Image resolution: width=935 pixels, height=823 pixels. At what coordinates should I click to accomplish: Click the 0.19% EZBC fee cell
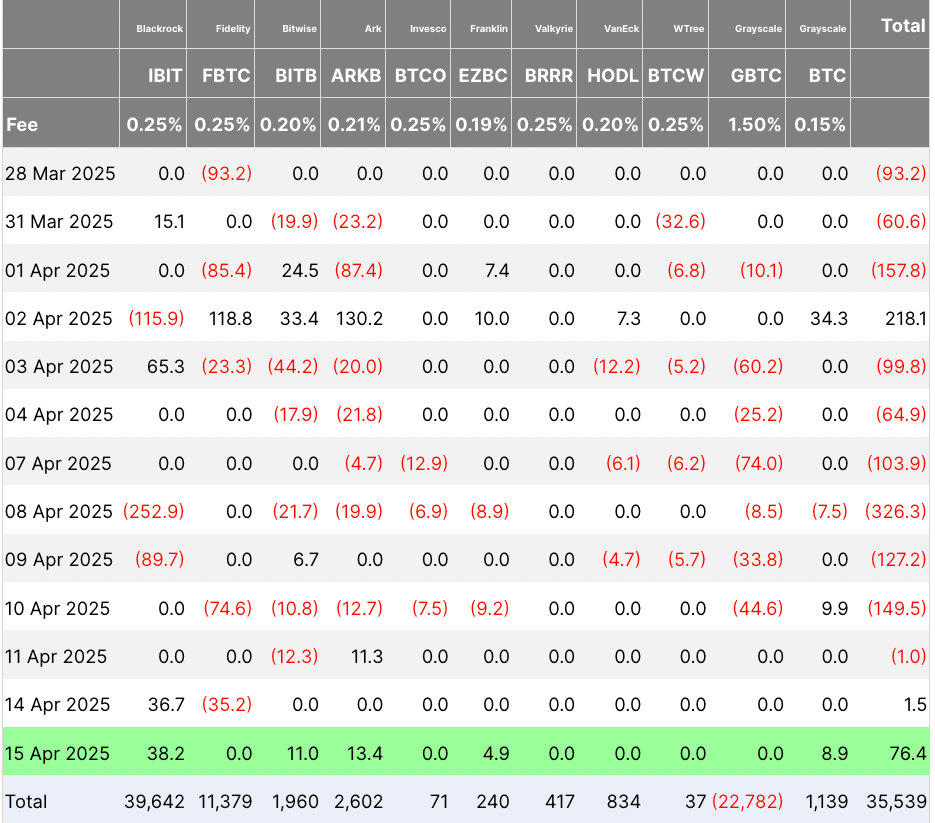(483, 125)
